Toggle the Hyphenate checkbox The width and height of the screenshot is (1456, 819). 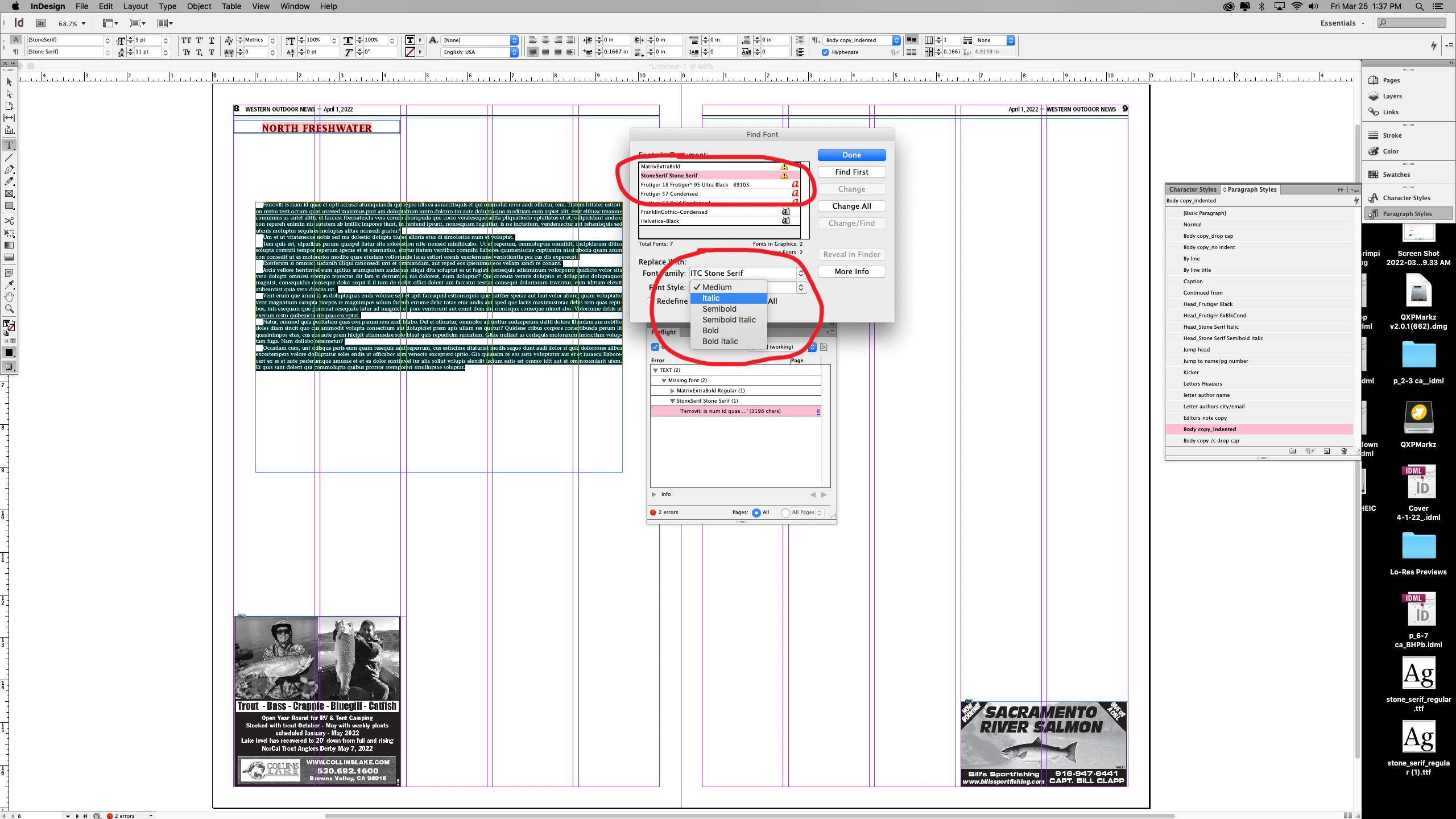[825, 52]
